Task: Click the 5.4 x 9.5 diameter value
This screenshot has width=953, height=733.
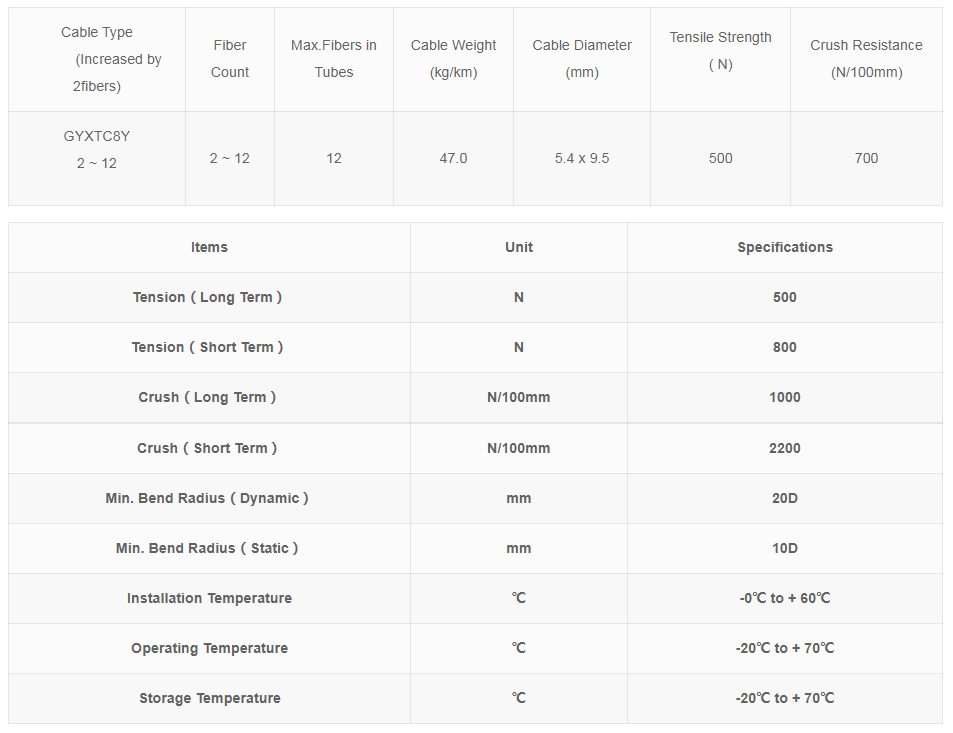Action: 582,158
